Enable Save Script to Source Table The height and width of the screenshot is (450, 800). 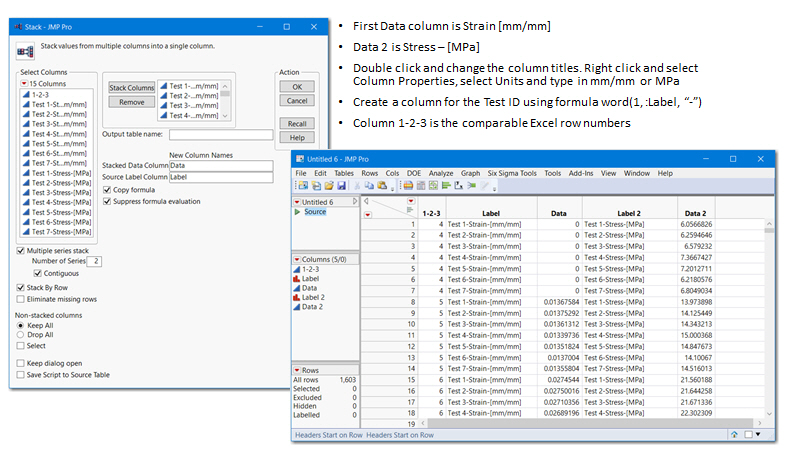(20, 374)
